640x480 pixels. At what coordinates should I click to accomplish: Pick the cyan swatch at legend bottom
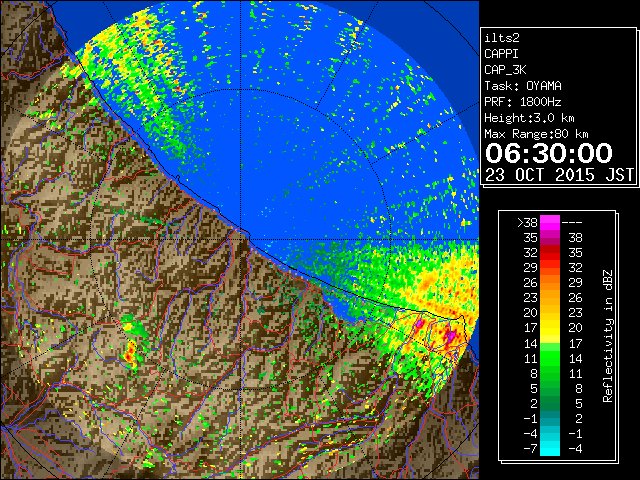coord(550,449)
